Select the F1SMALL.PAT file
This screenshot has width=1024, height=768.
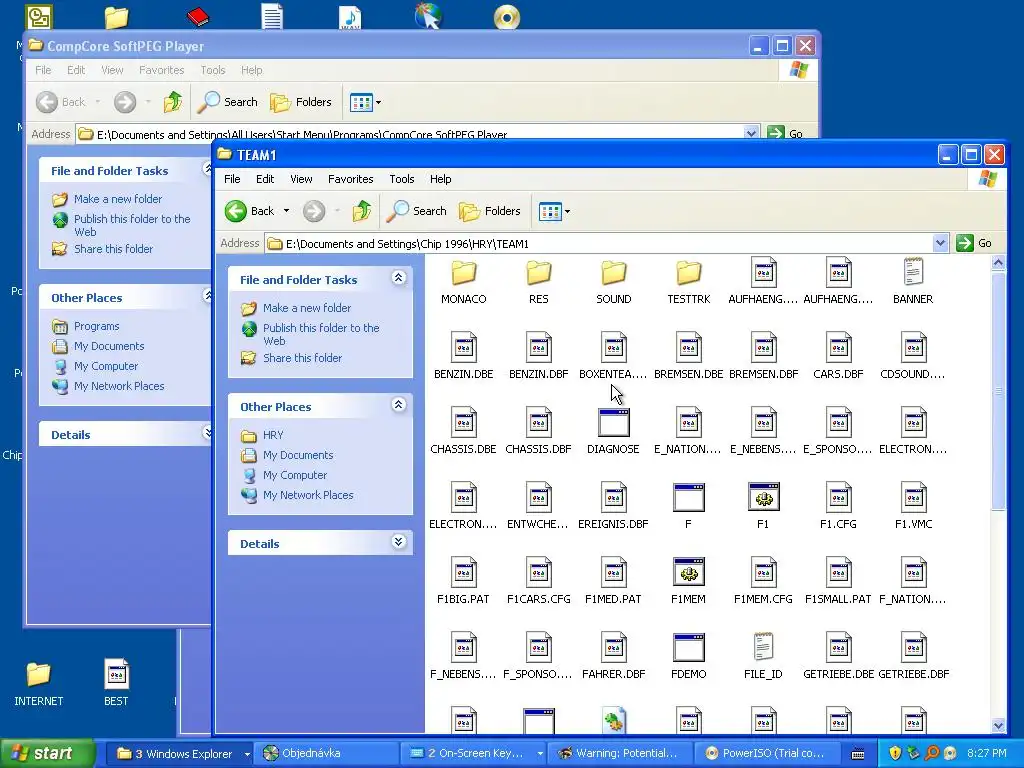click(838, 582)
